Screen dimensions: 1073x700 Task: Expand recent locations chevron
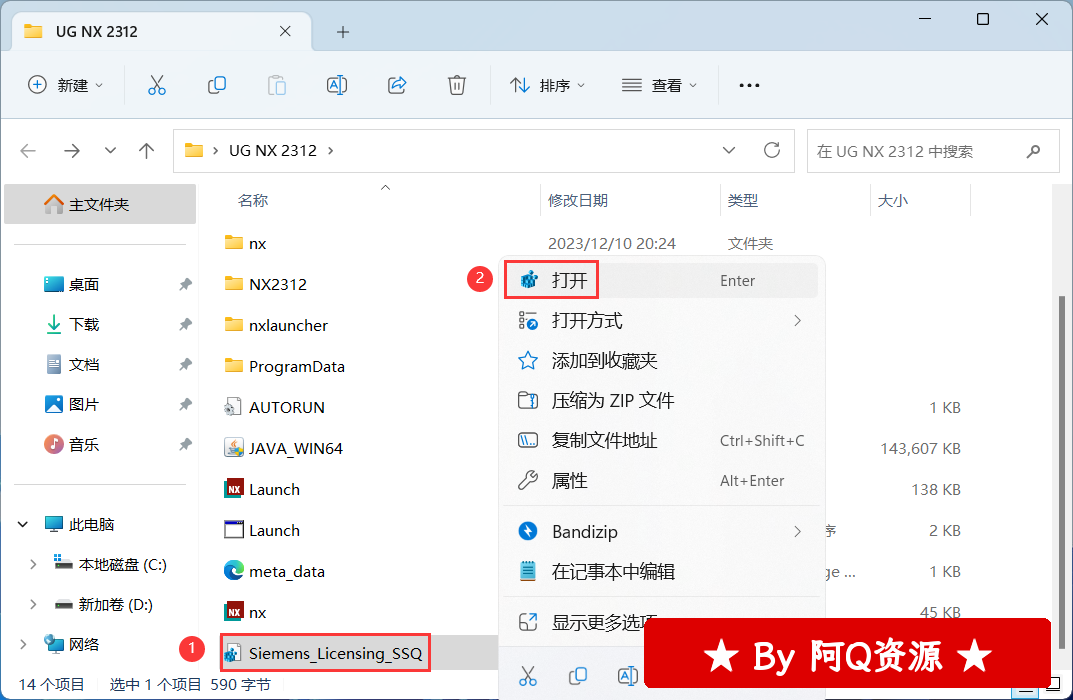point(110,151)
